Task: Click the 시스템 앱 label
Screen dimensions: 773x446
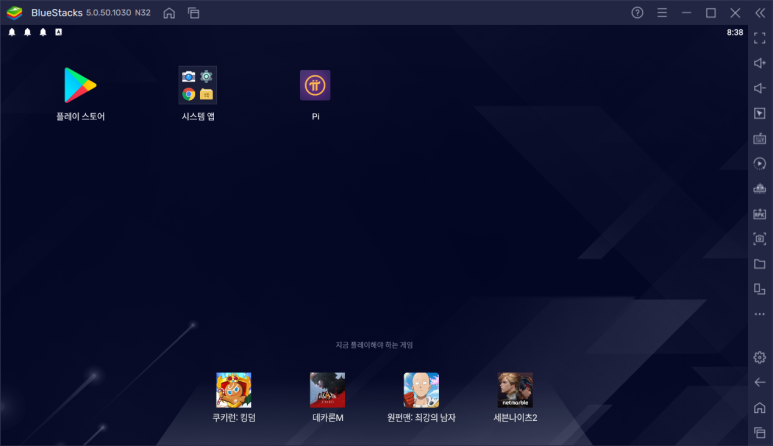Action: 198,116
